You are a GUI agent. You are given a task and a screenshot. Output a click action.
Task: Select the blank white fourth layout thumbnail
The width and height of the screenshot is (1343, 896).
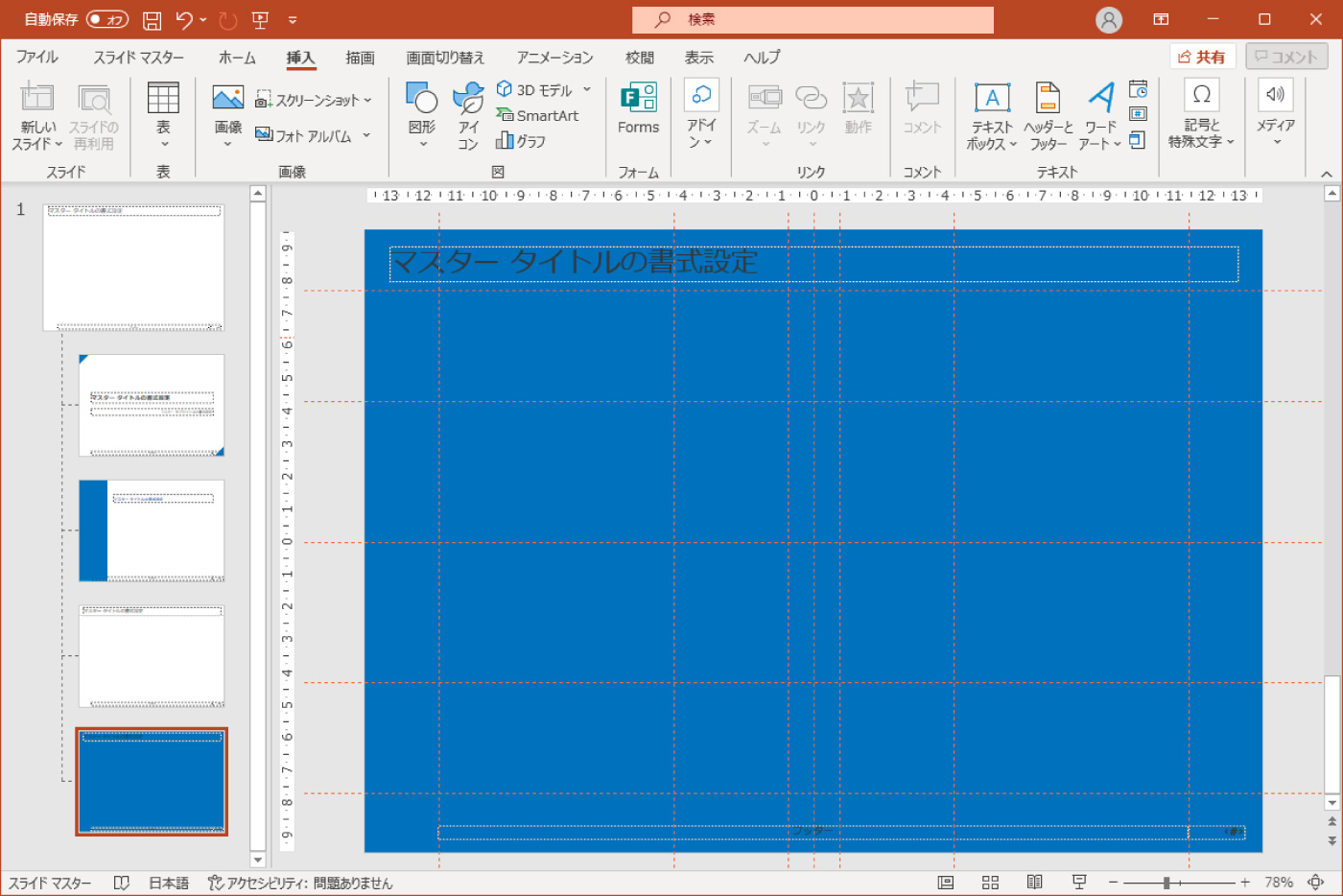point(152,656)
